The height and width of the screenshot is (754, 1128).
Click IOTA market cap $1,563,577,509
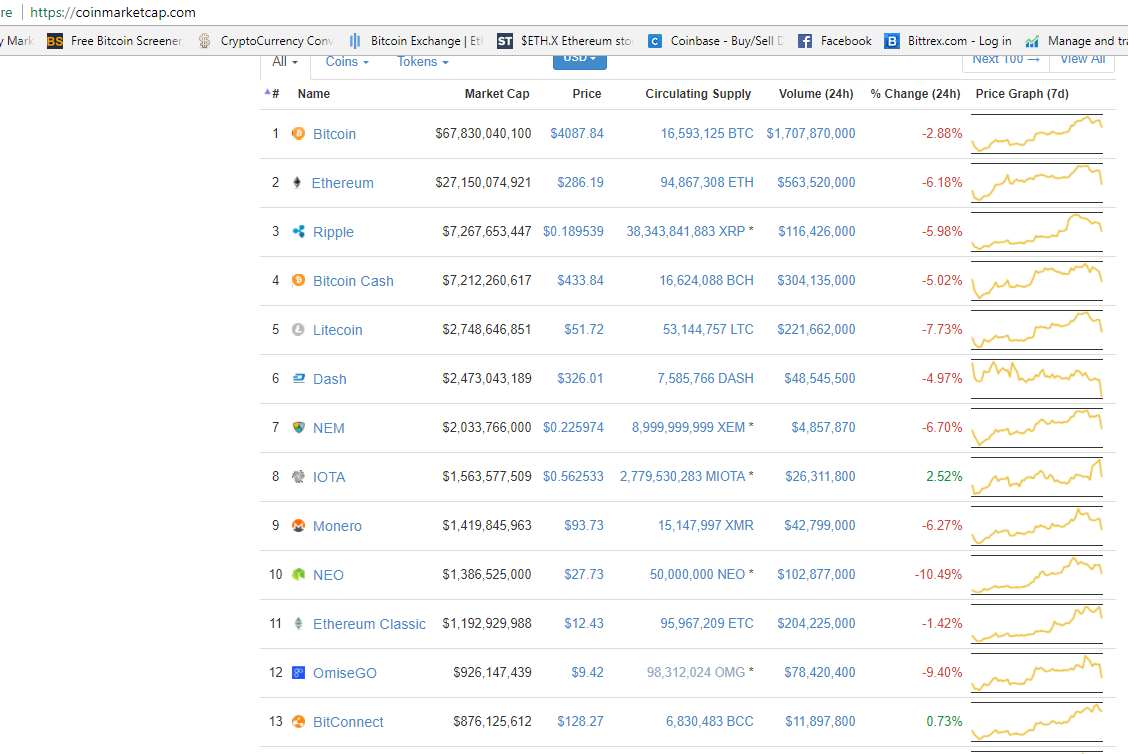[x=486, y=476]
